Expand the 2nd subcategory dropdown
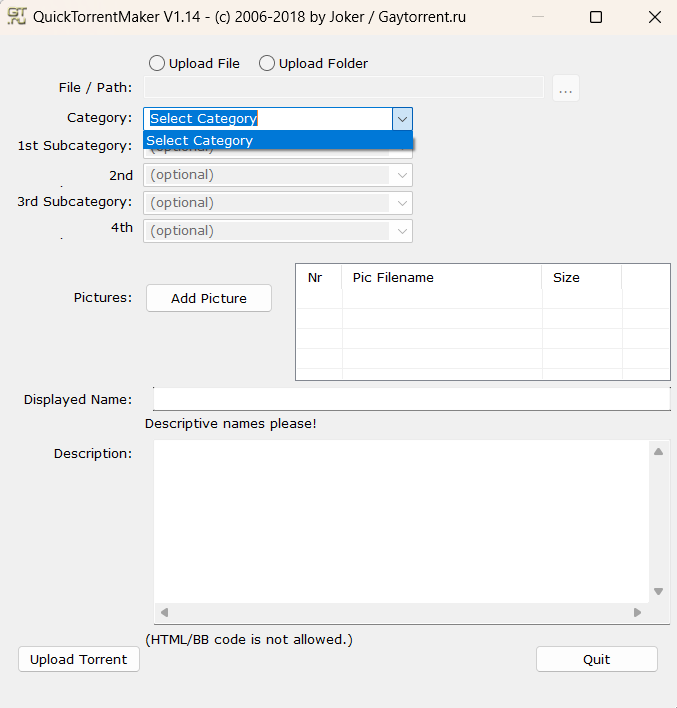Image resolution: width=677 pixels, height=708 pixels. (401, 175)
